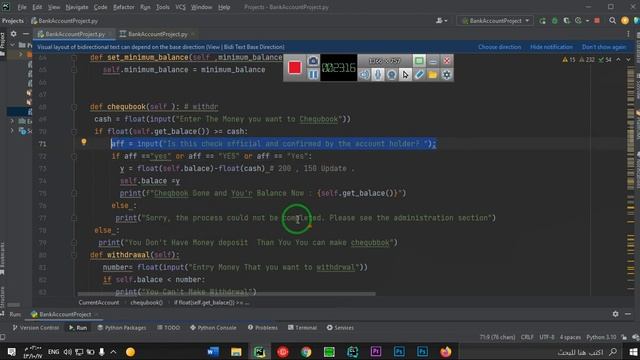Toggle microphone capture in the recorder toolbar

pyautogui.click(x=378, y=75)
